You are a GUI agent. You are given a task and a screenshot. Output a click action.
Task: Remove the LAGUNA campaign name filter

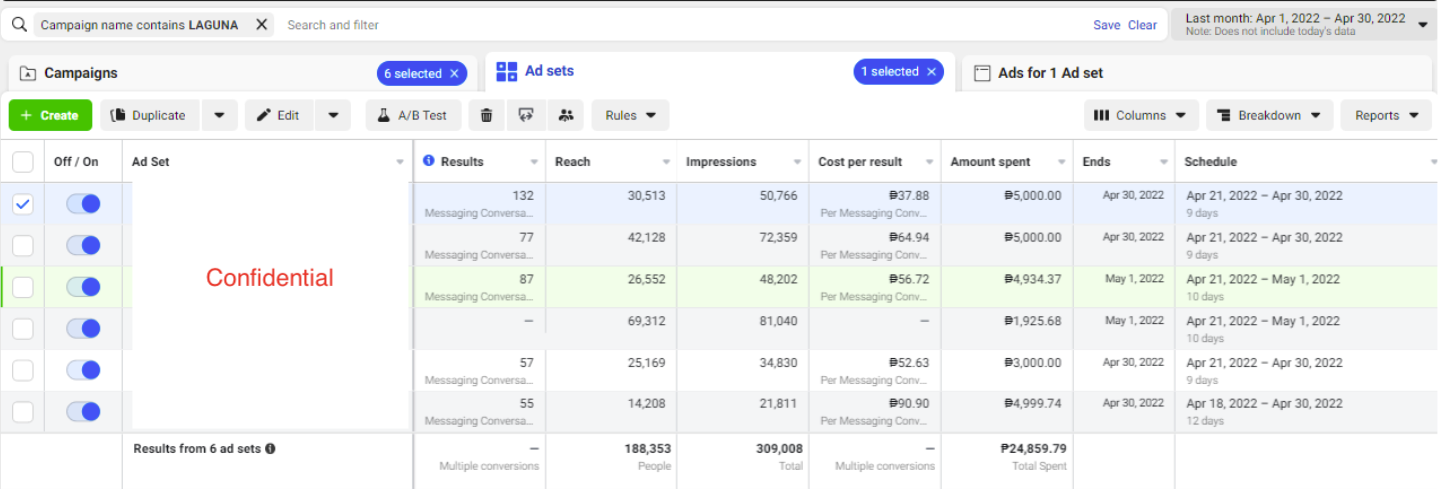[x=261, y=25]
